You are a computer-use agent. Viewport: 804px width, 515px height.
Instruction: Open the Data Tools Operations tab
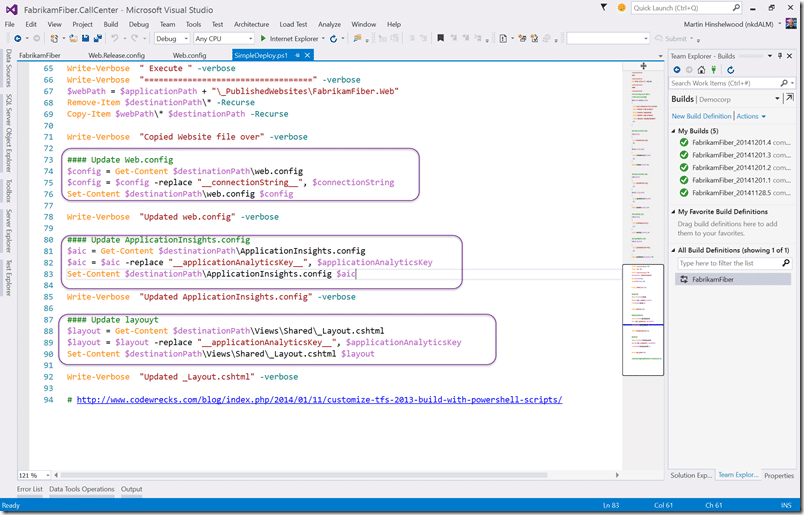tap(82, 489)
